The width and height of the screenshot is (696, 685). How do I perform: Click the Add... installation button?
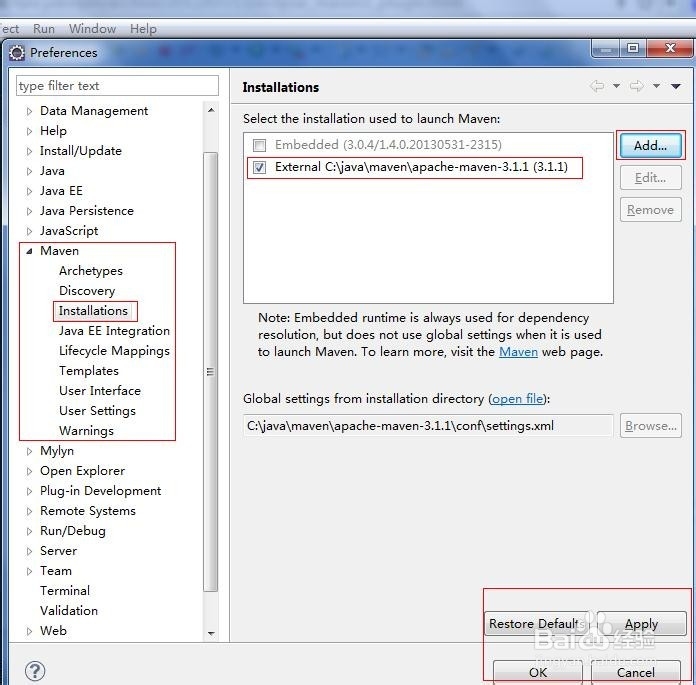[650, 146]
